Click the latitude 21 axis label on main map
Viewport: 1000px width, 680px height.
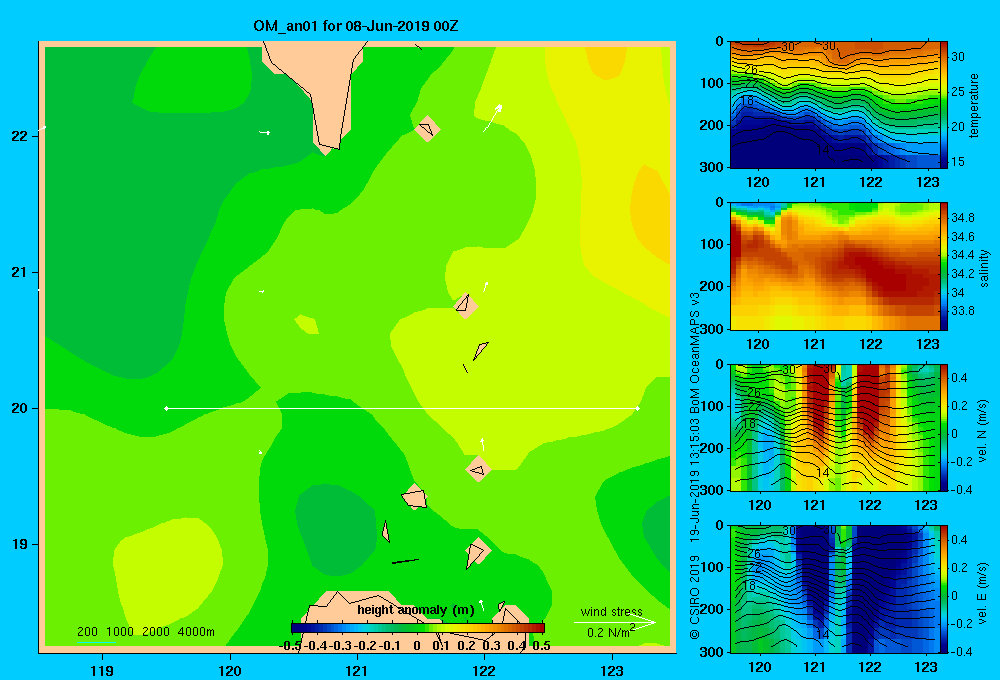20,272
